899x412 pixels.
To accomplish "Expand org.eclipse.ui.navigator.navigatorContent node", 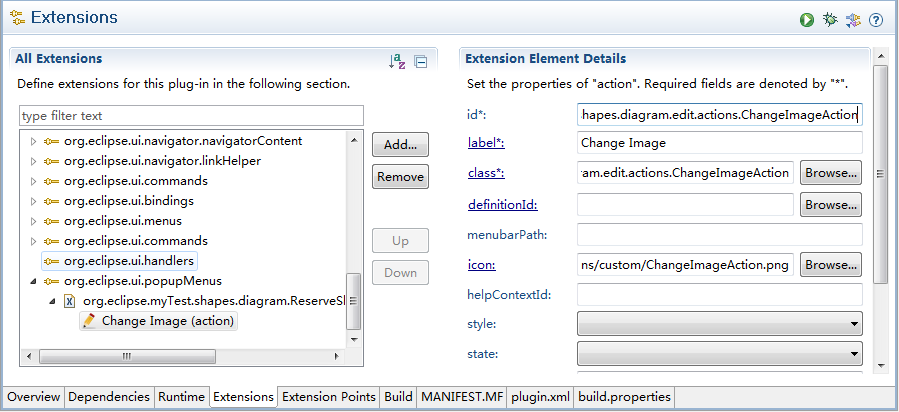I will [33, 141].
